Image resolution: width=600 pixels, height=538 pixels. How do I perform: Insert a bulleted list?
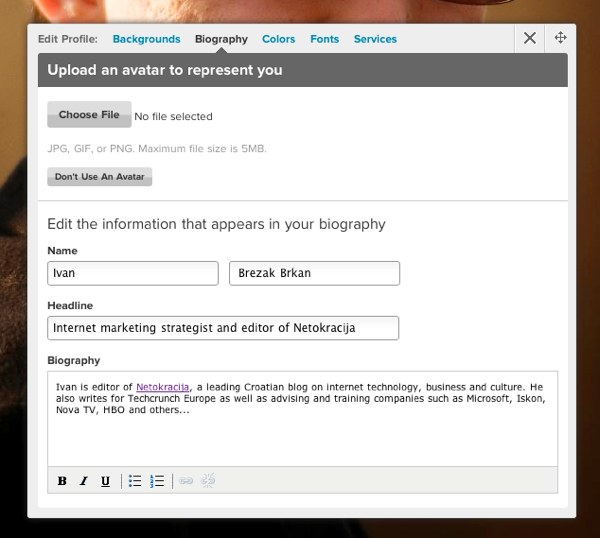135,481
